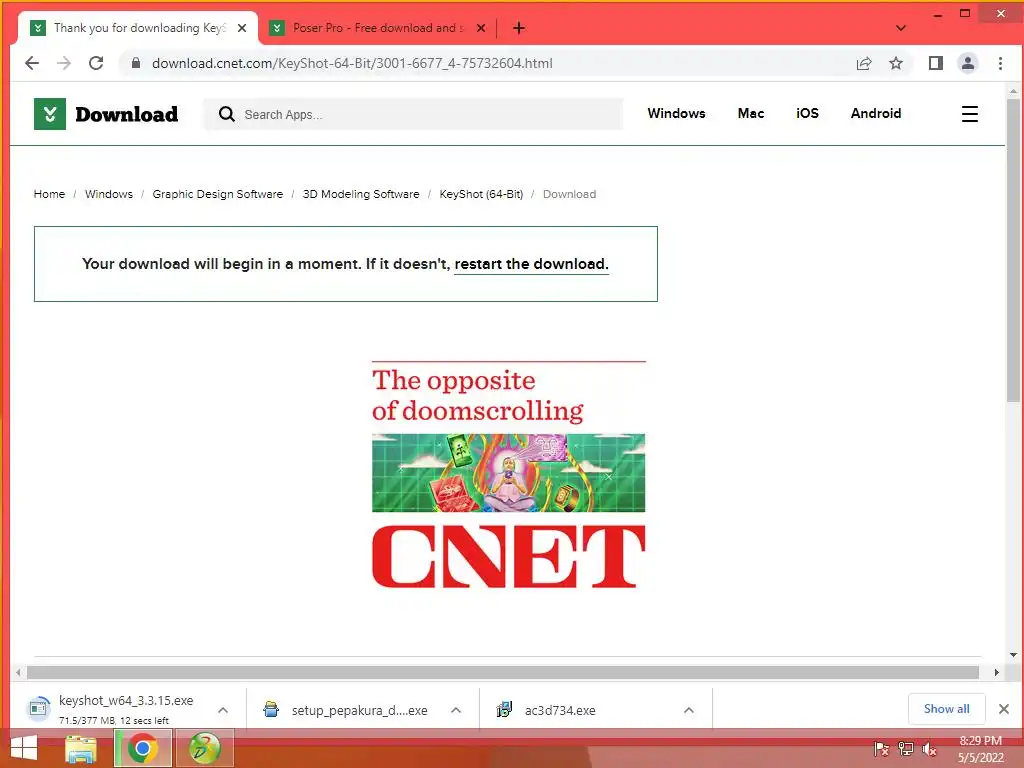Open the Chrome three-dot menu
Image resolution: width=1024 pixels, height=768 pixels.
pos(1000,63)
